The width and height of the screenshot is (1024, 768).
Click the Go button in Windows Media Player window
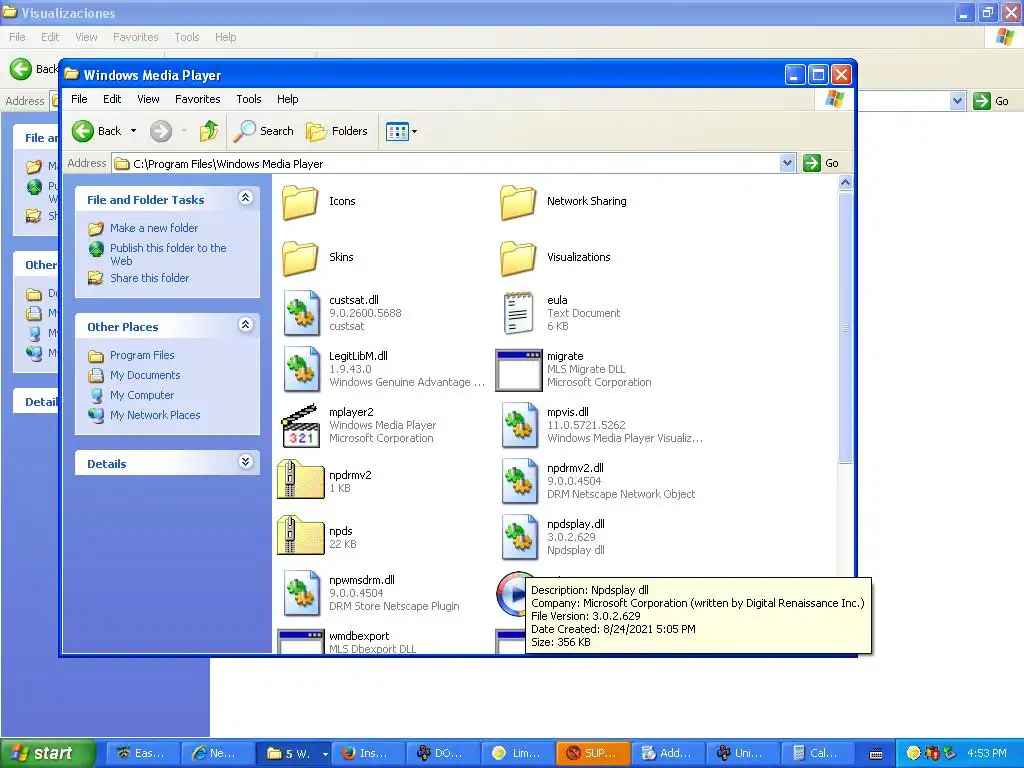click(x=822, y=163)
